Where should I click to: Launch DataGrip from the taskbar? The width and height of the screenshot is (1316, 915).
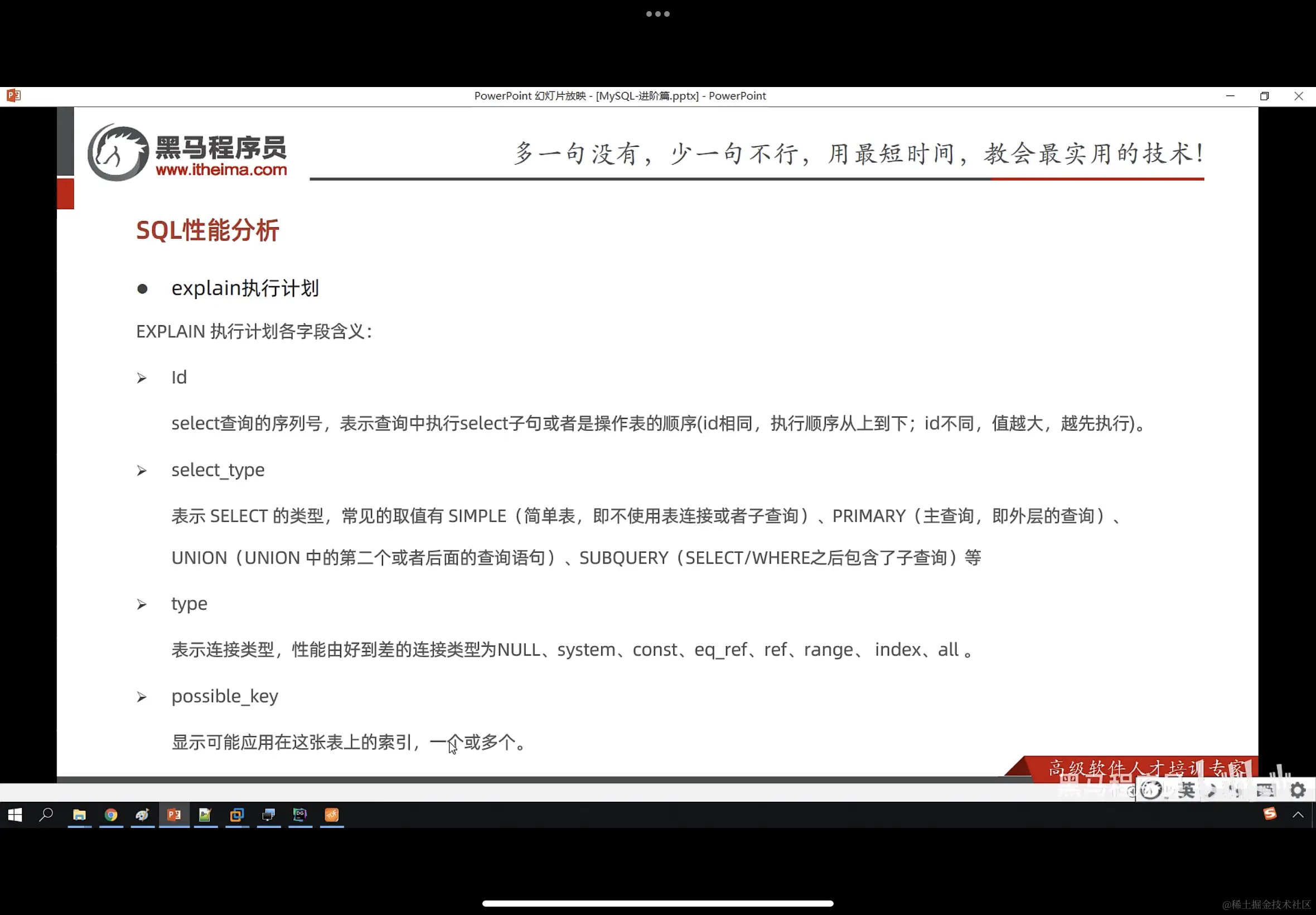300,815
